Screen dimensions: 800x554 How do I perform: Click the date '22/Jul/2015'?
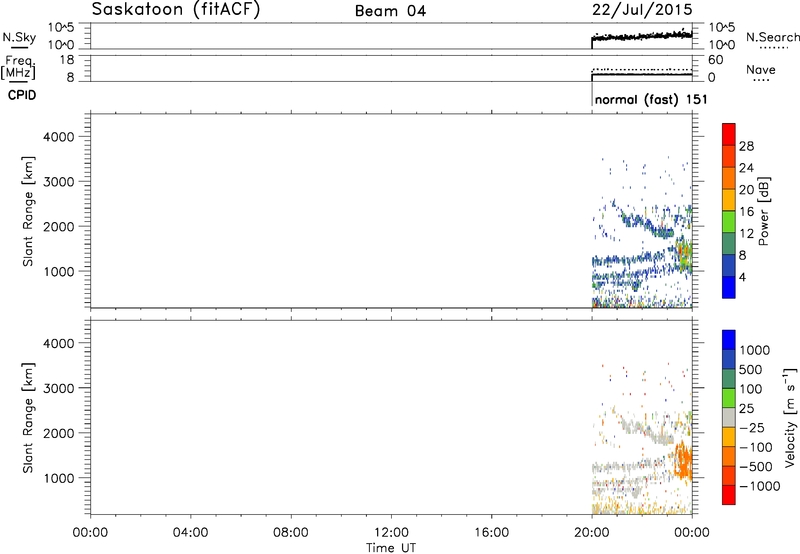[x=642, y=10]
